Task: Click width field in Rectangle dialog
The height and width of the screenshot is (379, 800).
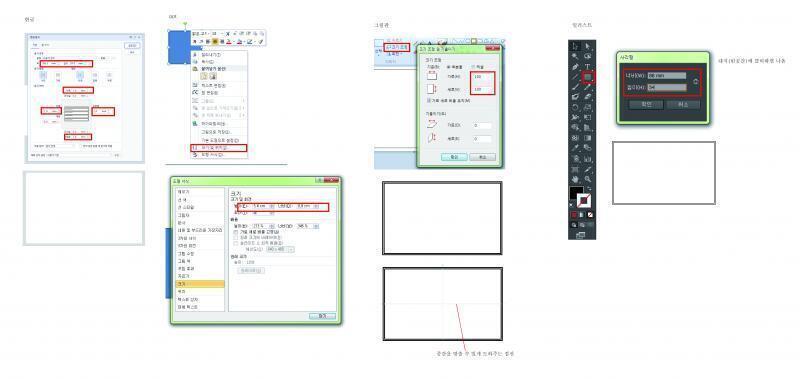Action: coord(667,75)
